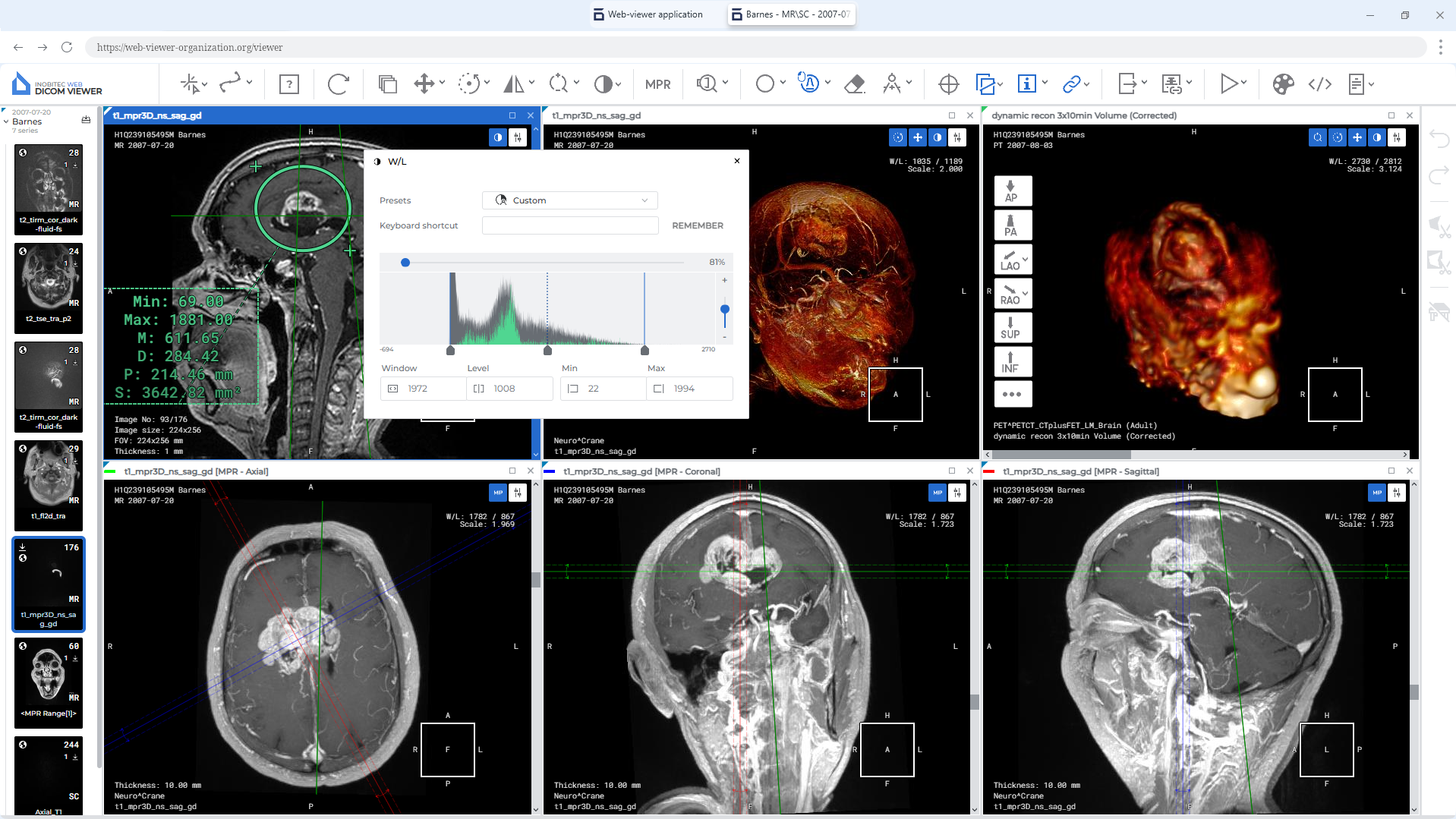Click the SUP orientation button in the PET panel

tap(1013, 327)
